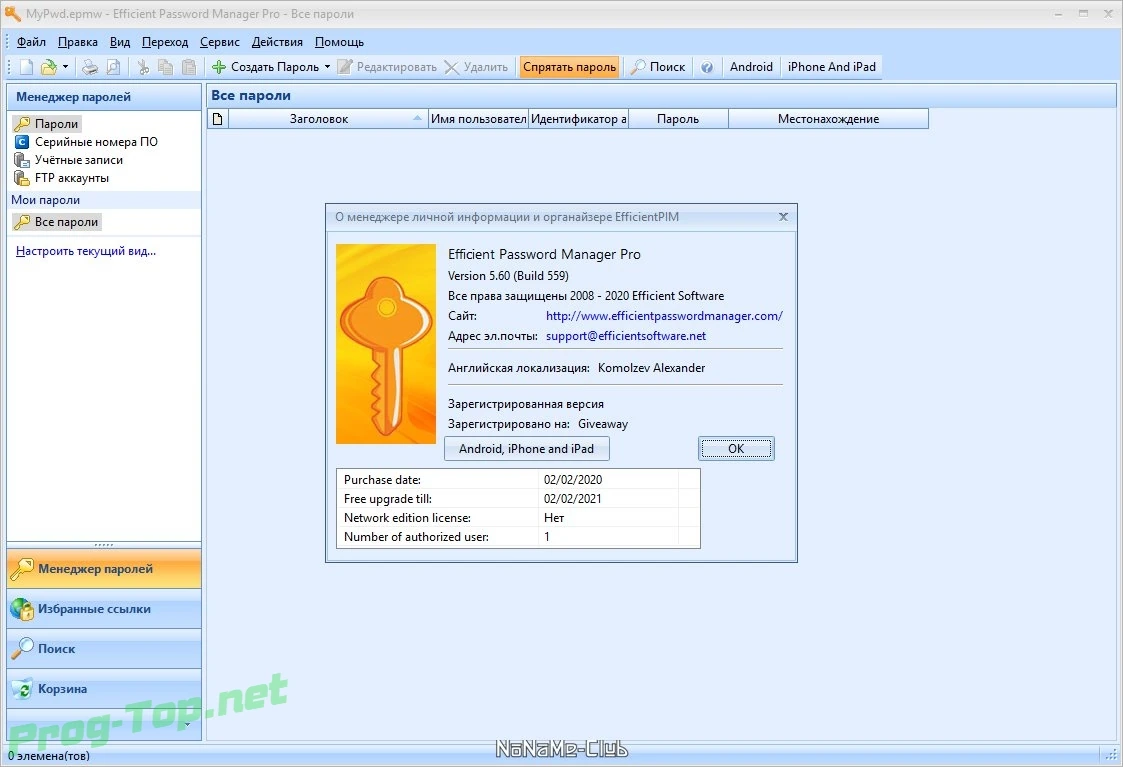1123x767 pixels.
Task: Click Пароль column header
Action: (x=678, y=119)
